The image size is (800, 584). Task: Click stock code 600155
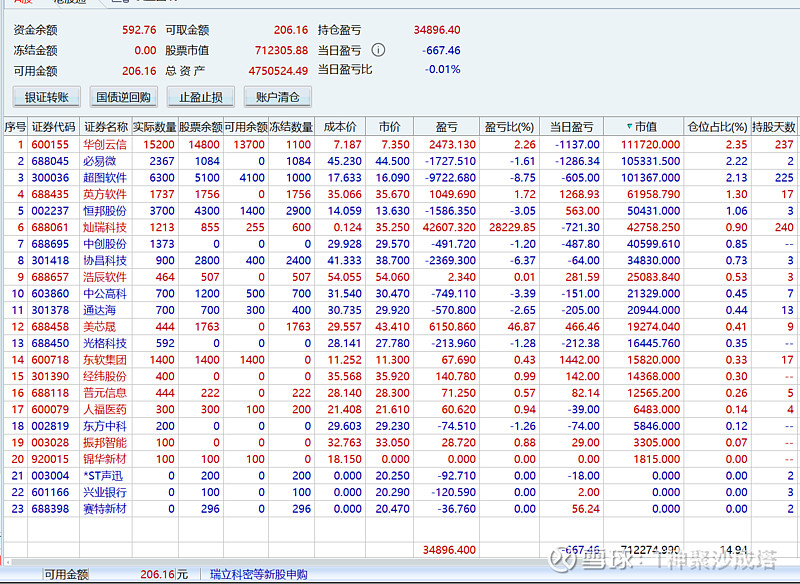coord(50,144)
